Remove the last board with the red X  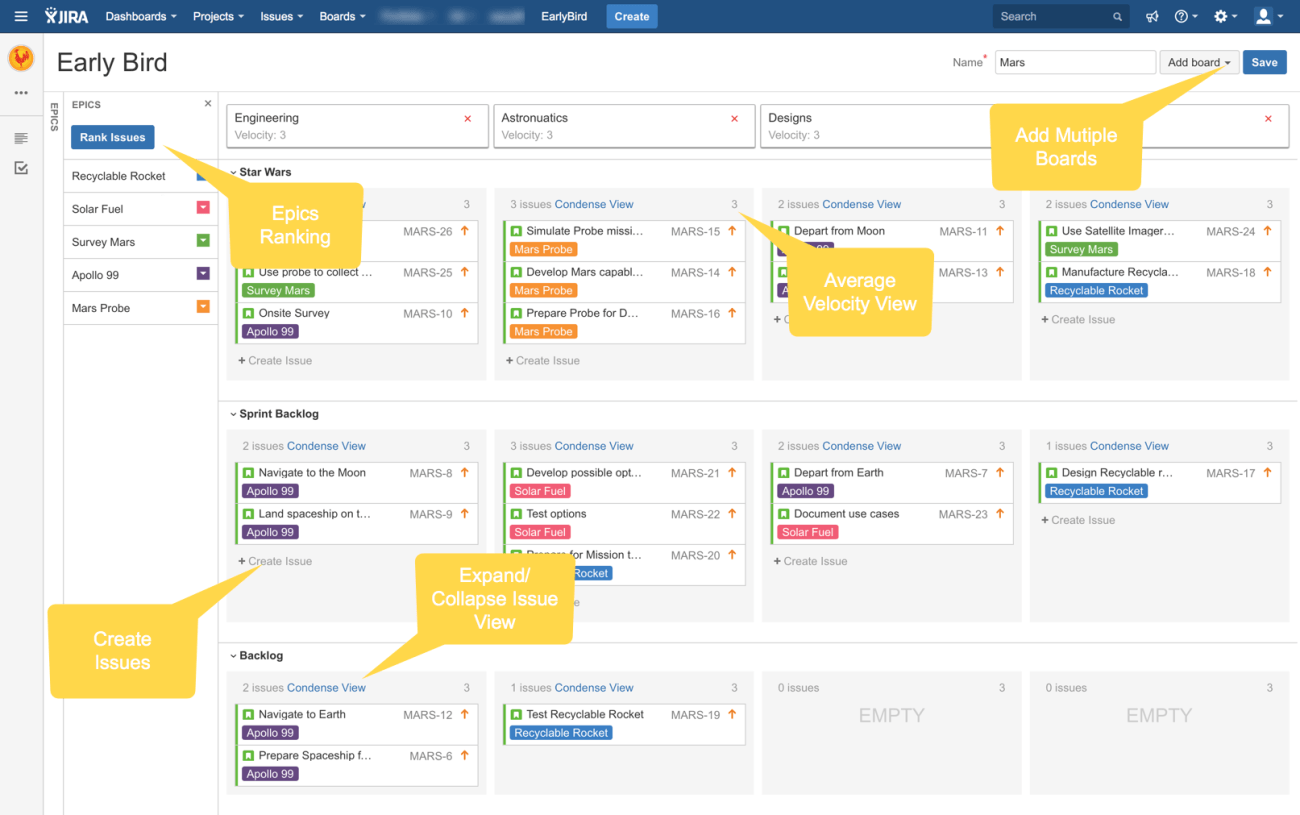tap(1268, 118)
